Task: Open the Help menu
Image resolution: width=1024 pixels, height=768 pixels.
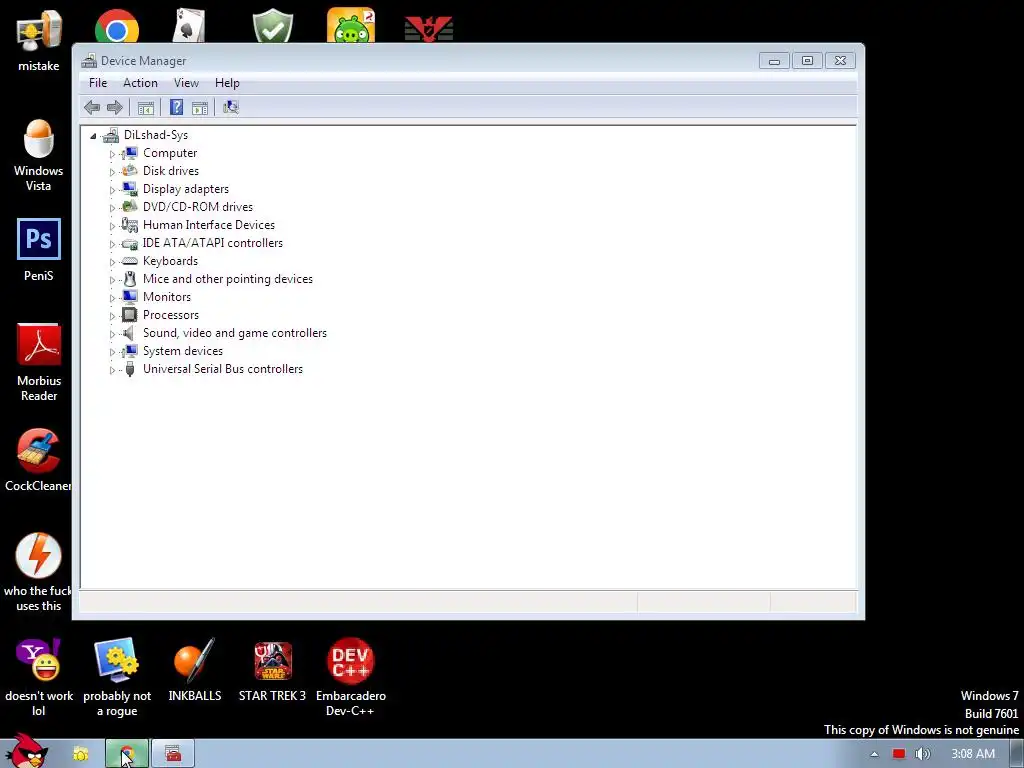Action: [227, 83]
